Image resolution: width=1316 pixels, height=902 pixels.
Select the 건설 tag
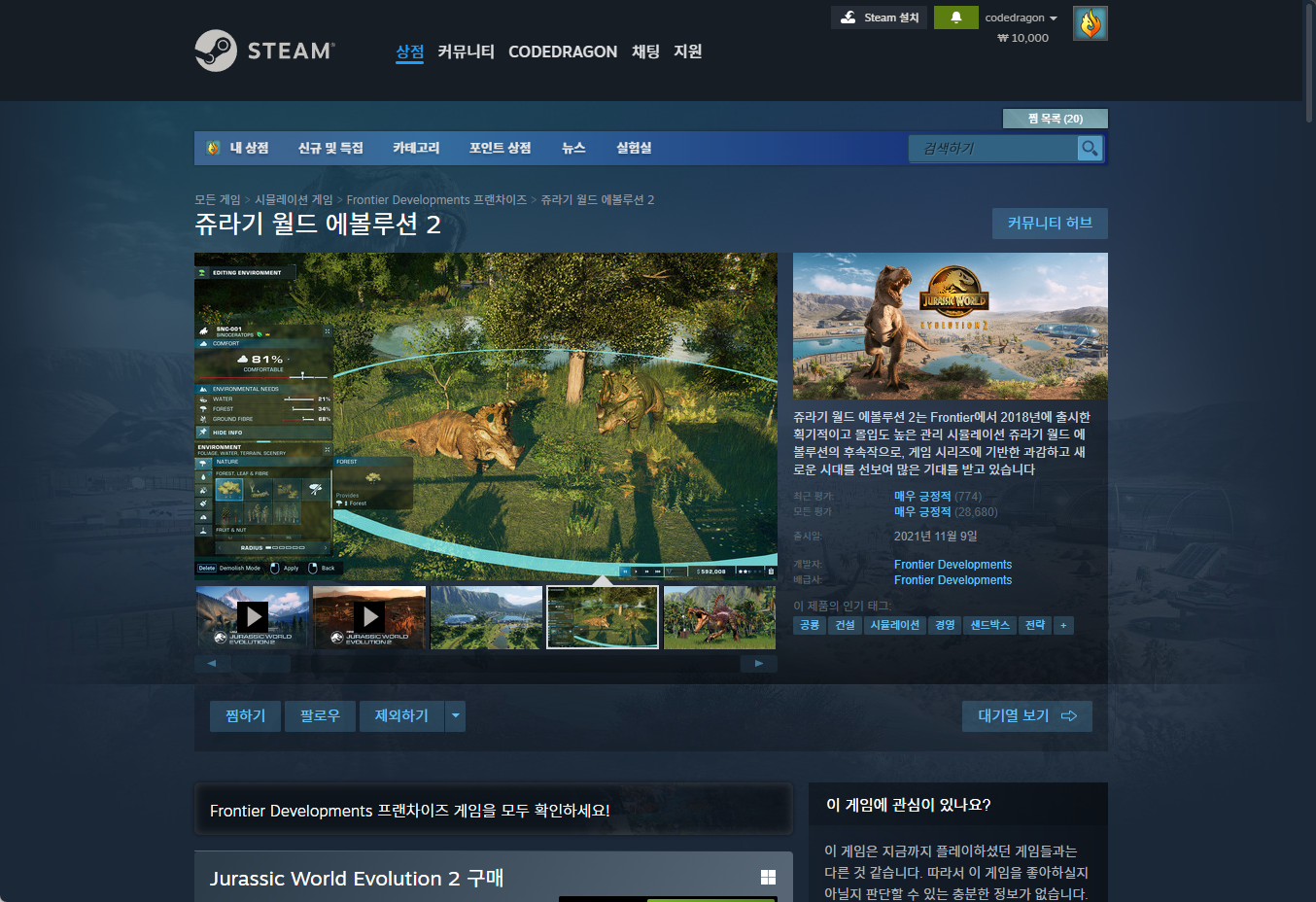(x=846, y=625)
